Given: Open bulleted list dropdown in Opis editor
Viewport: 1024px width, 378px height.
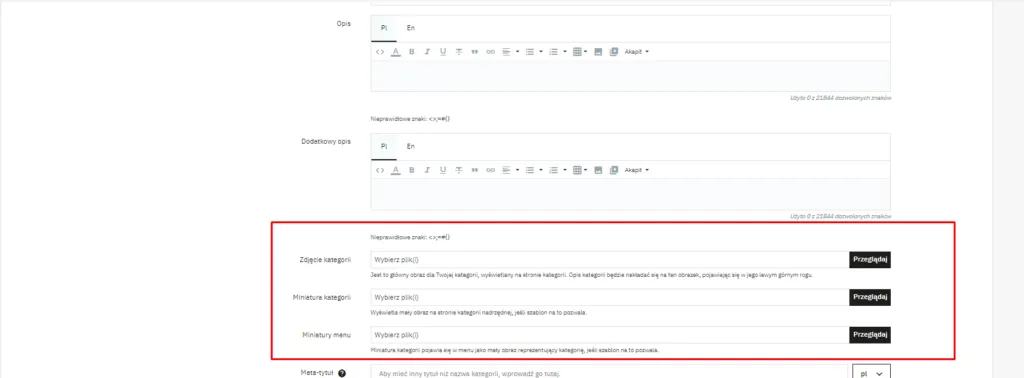Looking at the screenshot, I should (534, 52).
